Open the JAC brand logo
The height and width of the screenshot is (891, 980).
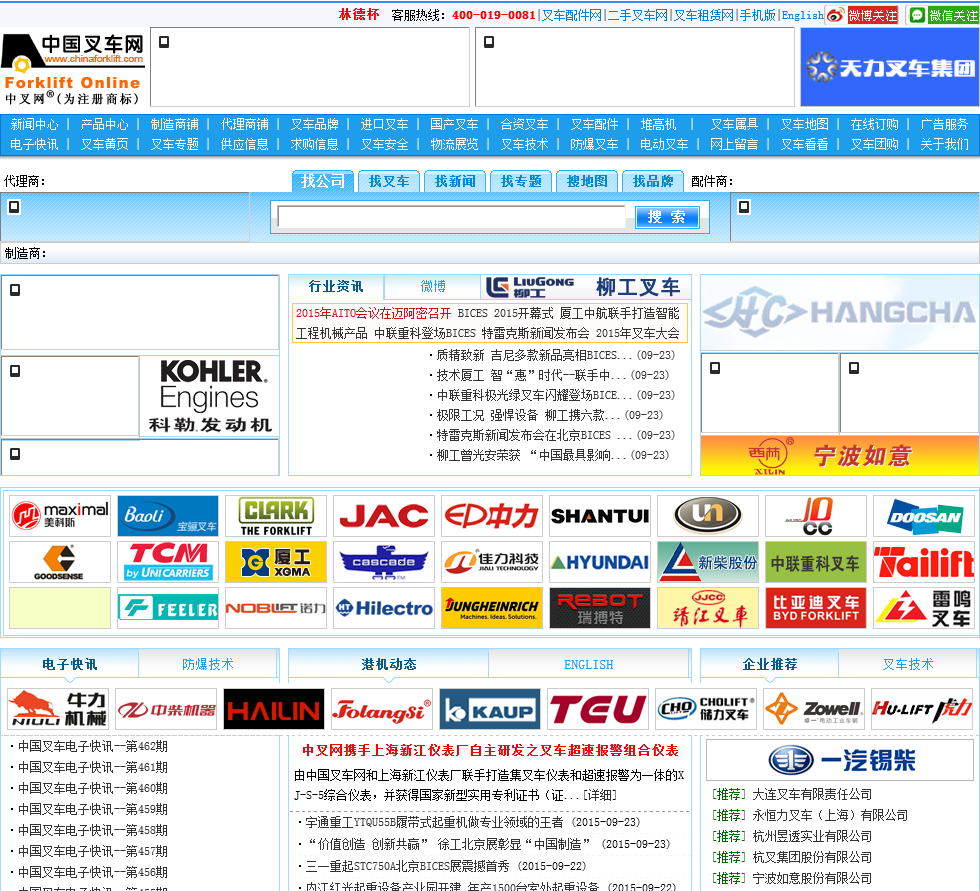(384, 516)
